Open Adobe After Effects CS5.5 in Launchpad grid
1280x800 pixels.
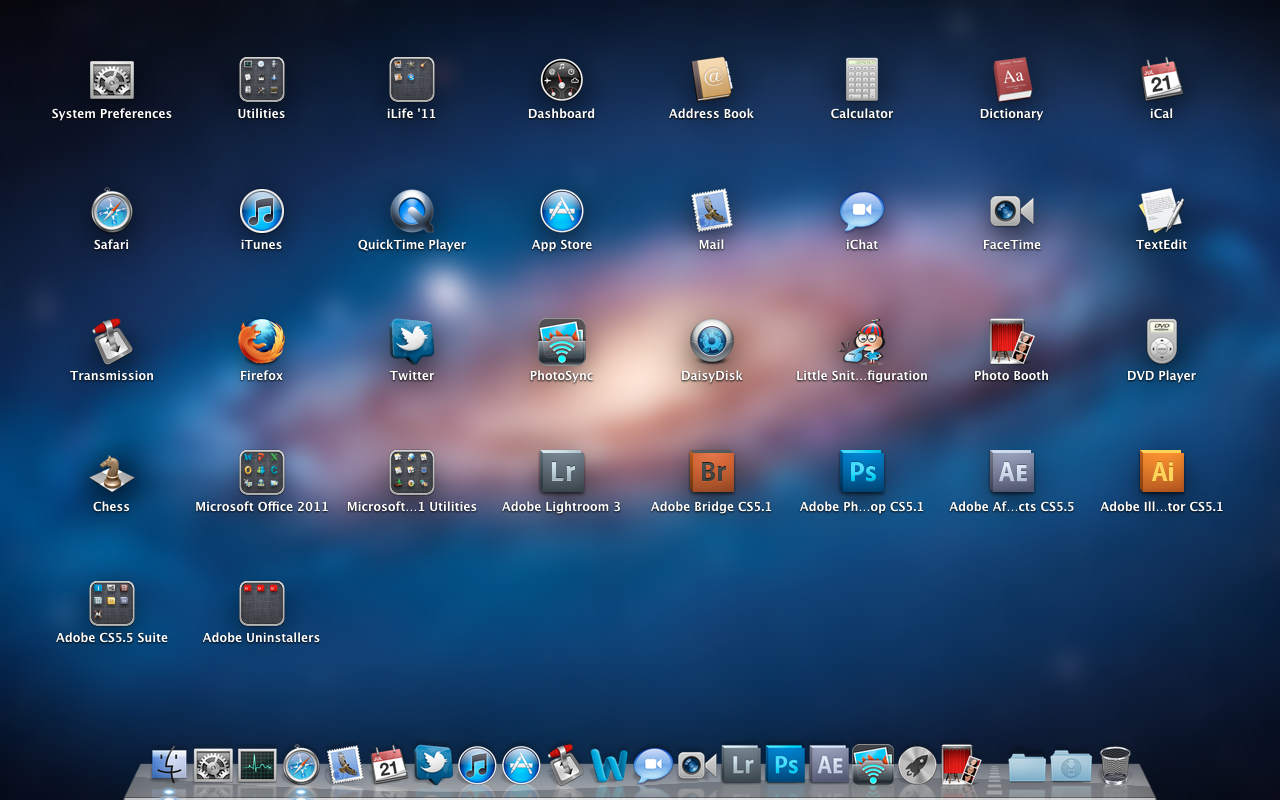pyautogui.click(x=1012, y=473)
